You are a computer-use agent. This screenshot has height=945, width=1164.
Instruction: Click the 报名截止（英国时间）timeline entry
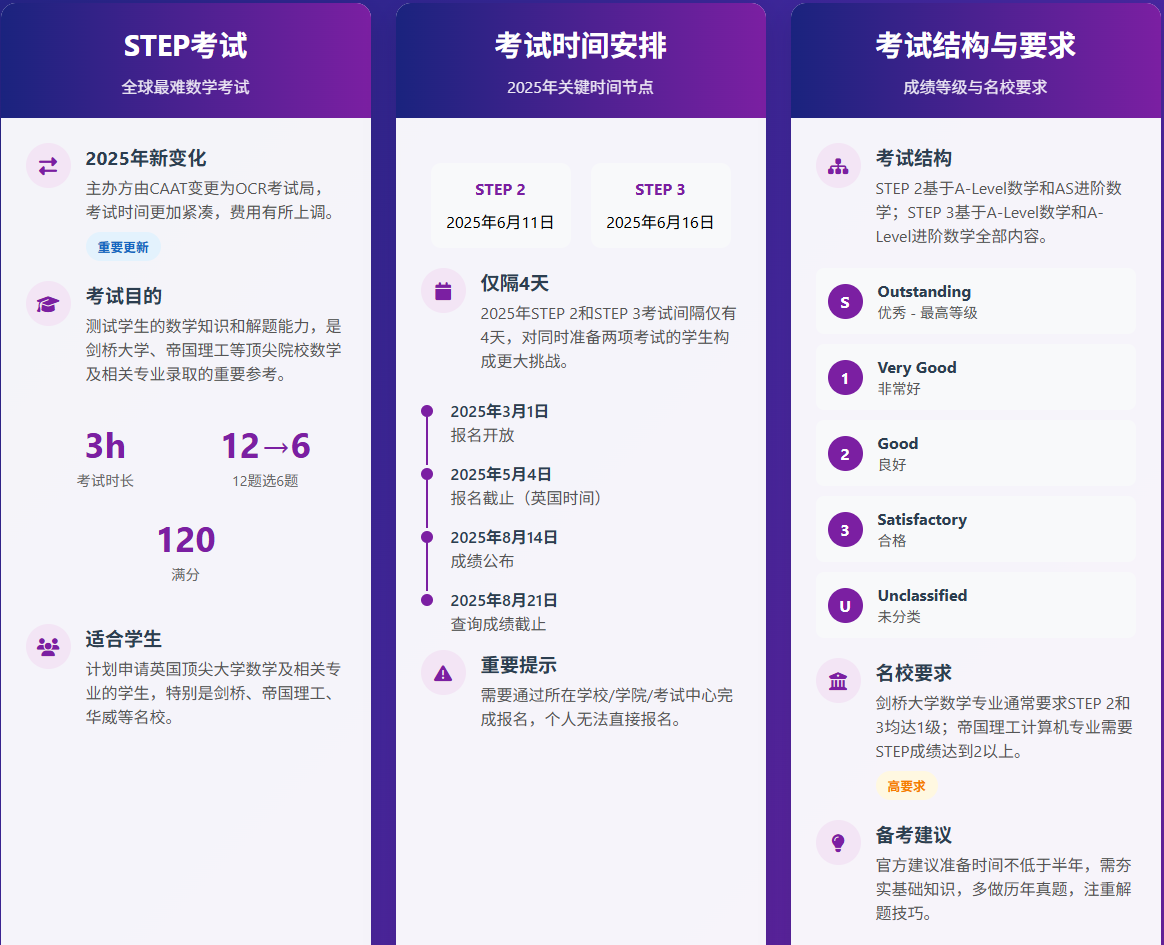(x=527, y=498)
